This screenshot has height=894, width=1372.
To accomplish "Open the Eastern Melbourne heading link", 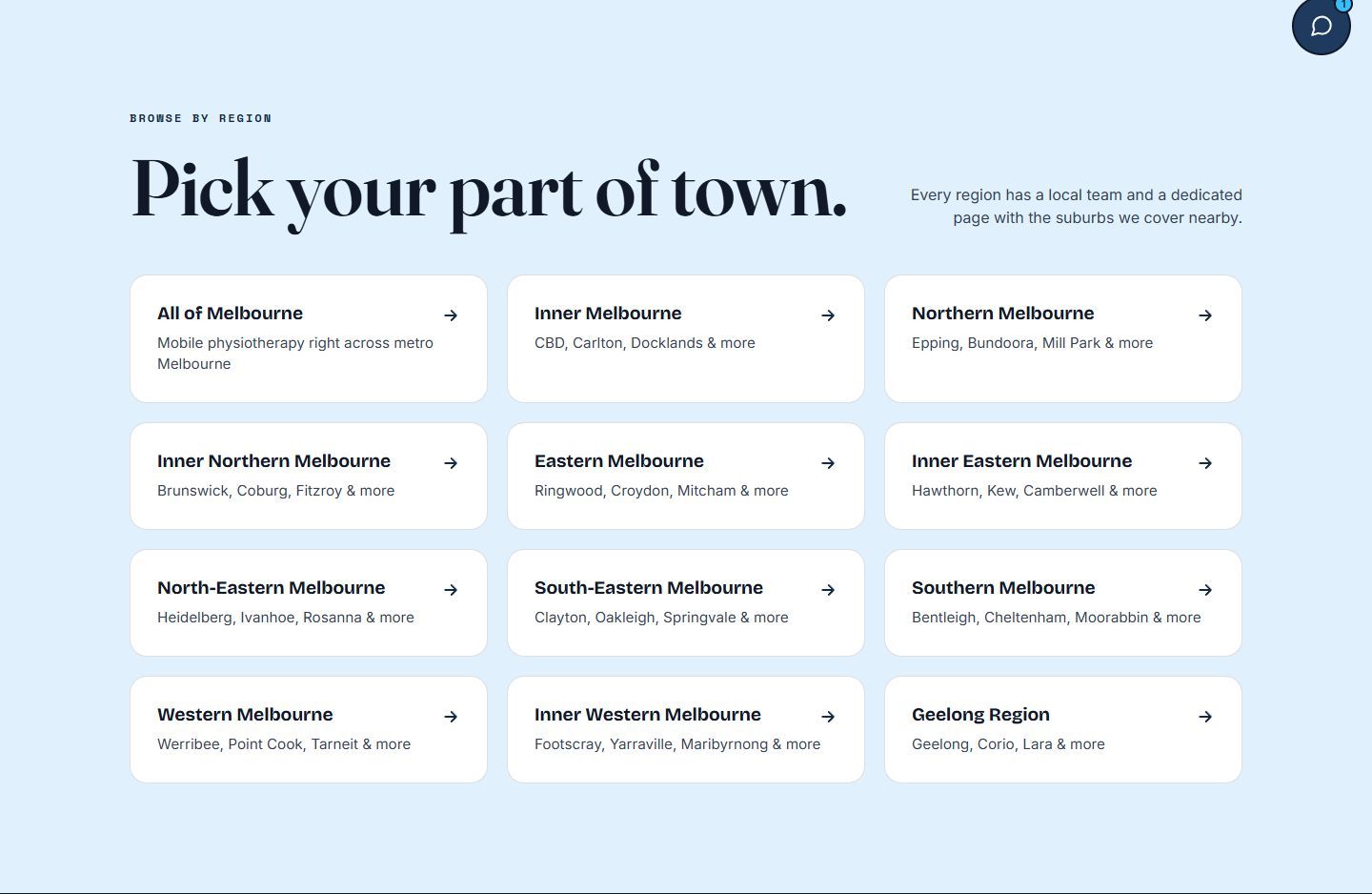I will pos(619,461).
